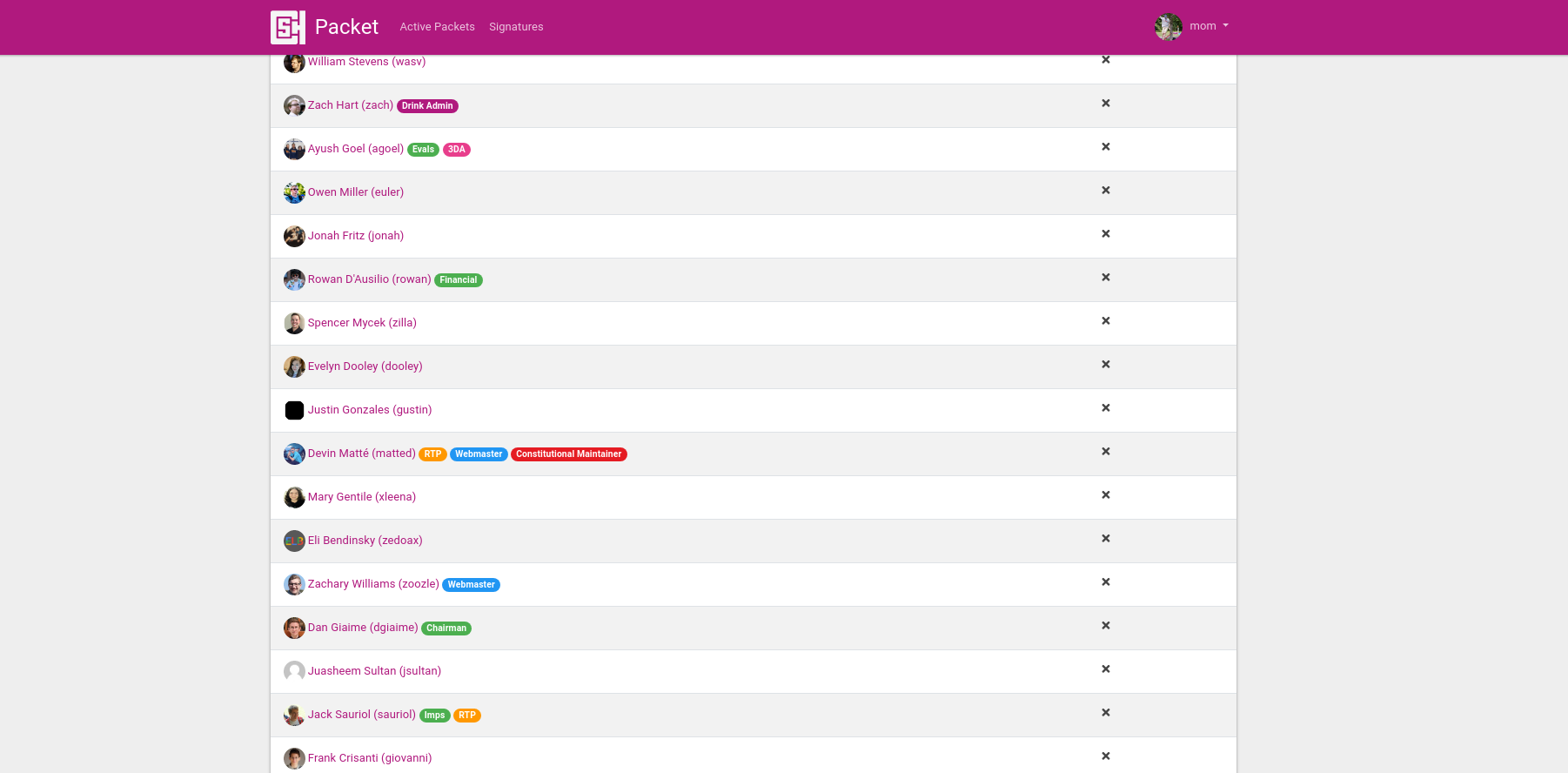Click the Packet brand title
Image resolution: width=1568 pixels, height=773 pixels.
[346, 27]
